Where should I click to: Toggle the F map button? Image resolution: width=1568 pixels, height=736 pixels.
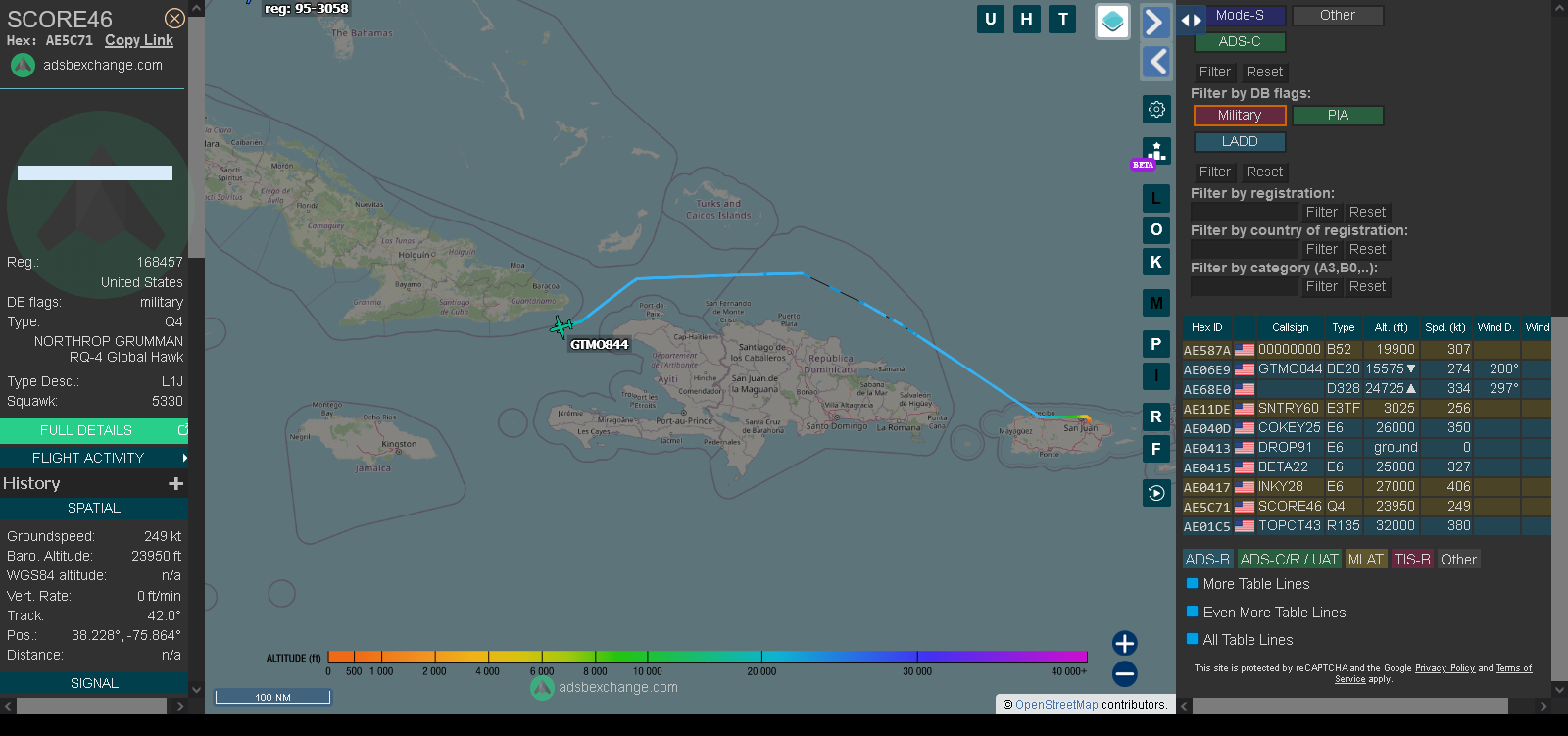[1156, 449]
